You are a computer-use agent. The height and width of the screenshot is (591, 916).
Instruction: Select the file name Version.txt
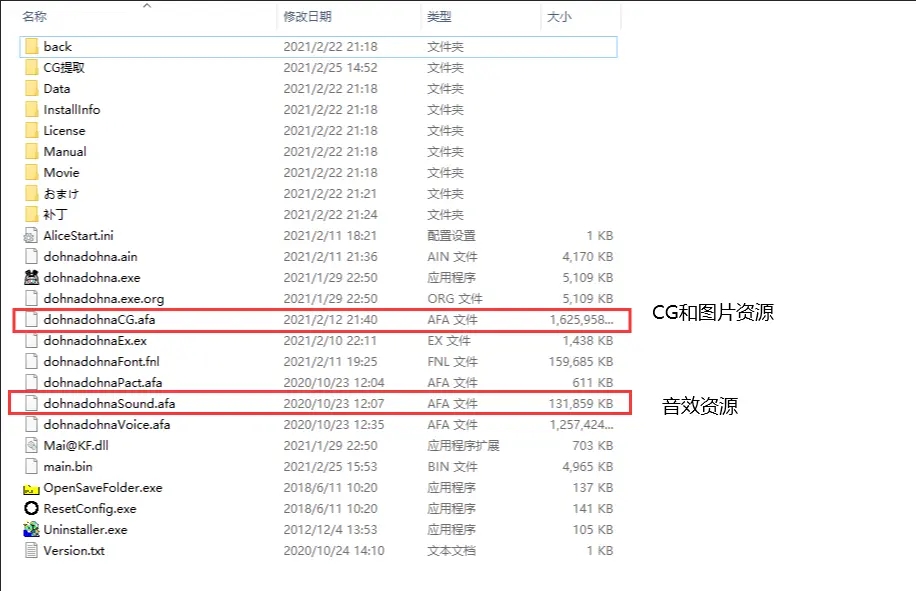[x=74, y=551]
